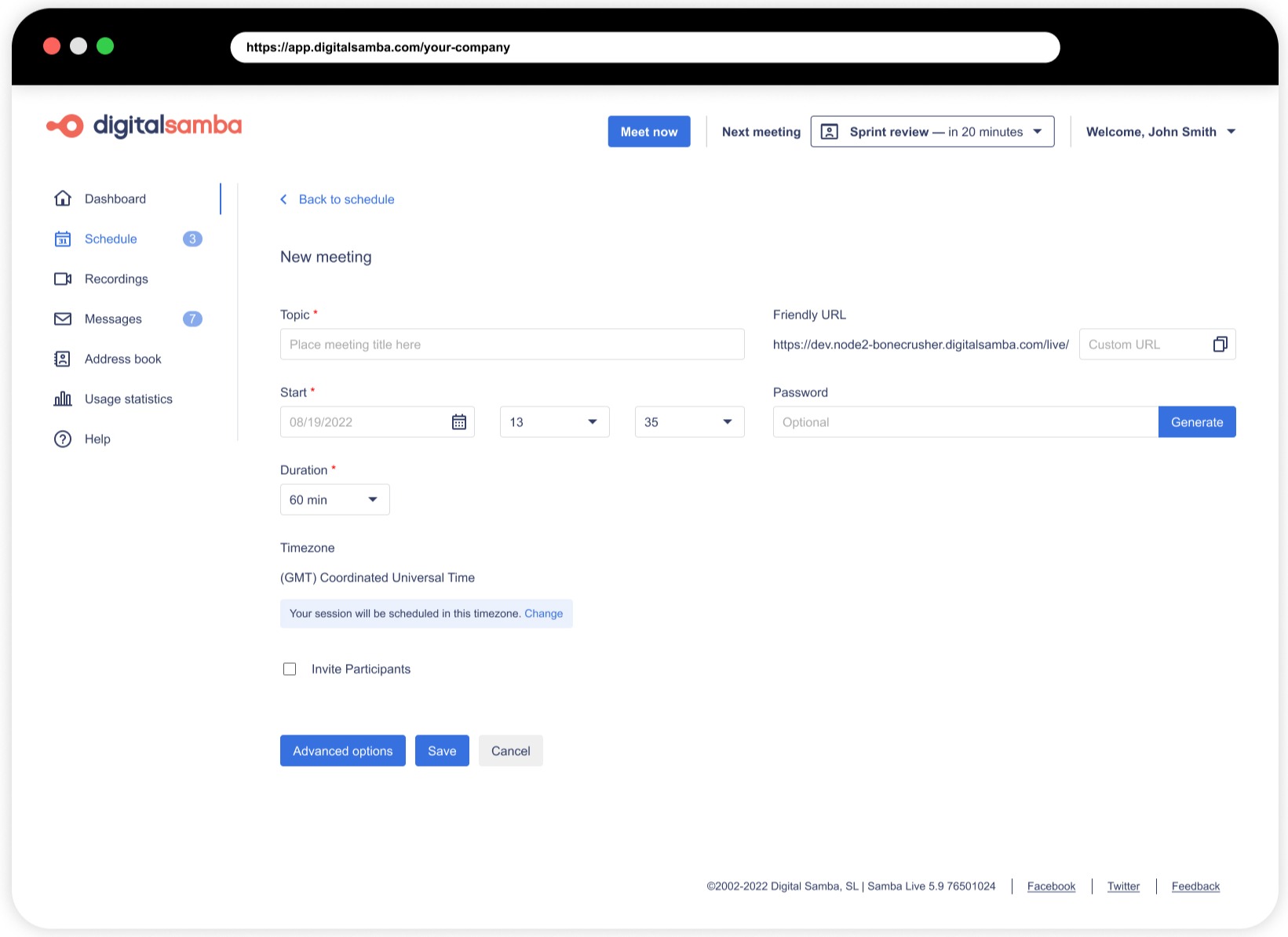Expand the Duration 60 min dropdown
1288x937 pixels.
334,500
